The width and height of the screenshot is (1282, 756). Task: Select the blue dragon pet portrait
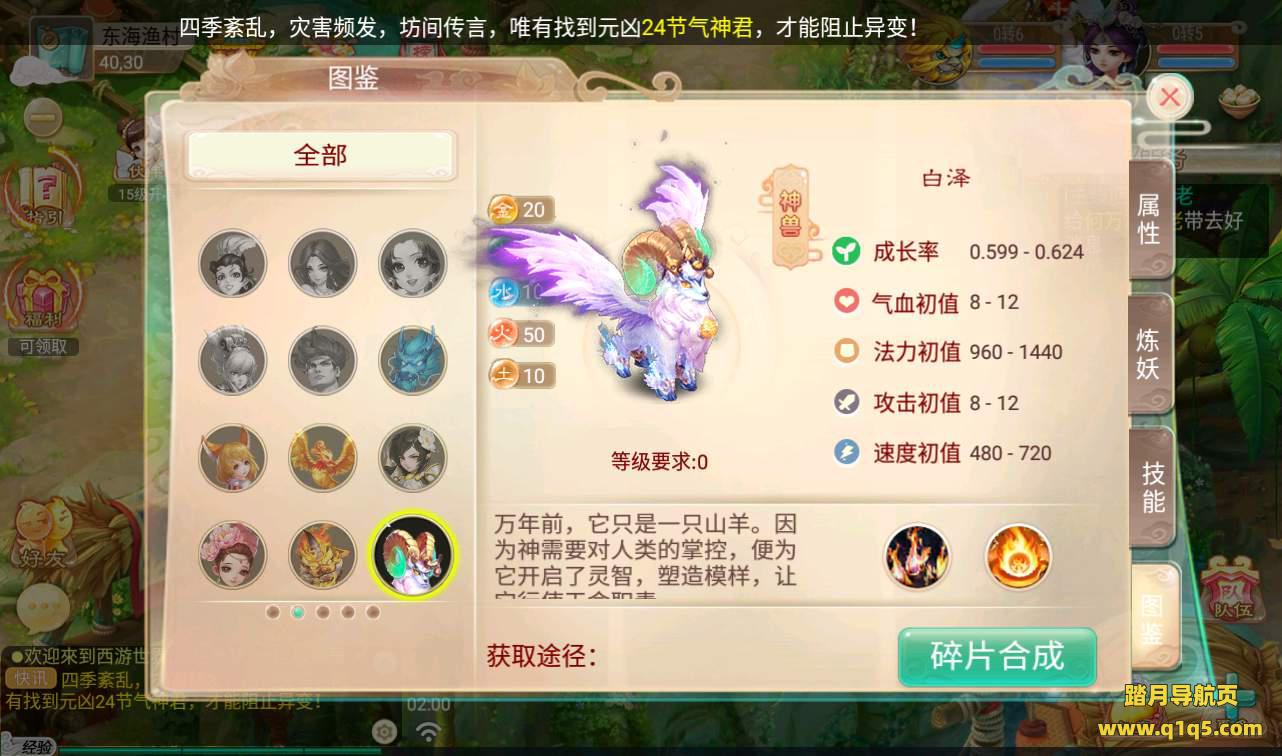tap(413, 360)
